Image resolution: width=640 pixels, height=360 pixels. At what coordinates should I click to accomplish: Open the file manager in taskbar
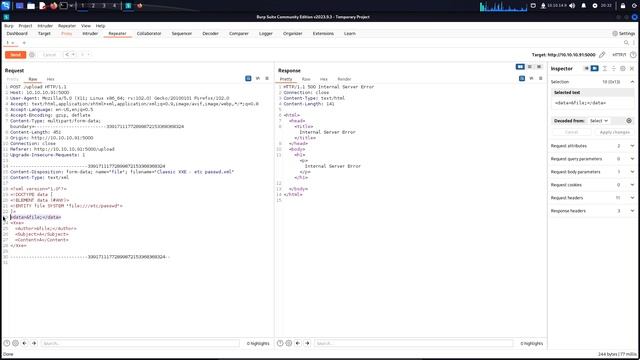31,6
